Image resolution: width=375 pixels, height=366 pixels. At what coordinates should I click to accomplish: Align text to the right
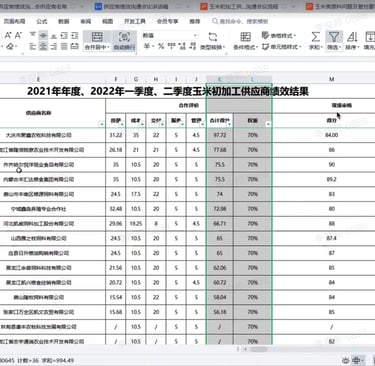pos(53,46)
